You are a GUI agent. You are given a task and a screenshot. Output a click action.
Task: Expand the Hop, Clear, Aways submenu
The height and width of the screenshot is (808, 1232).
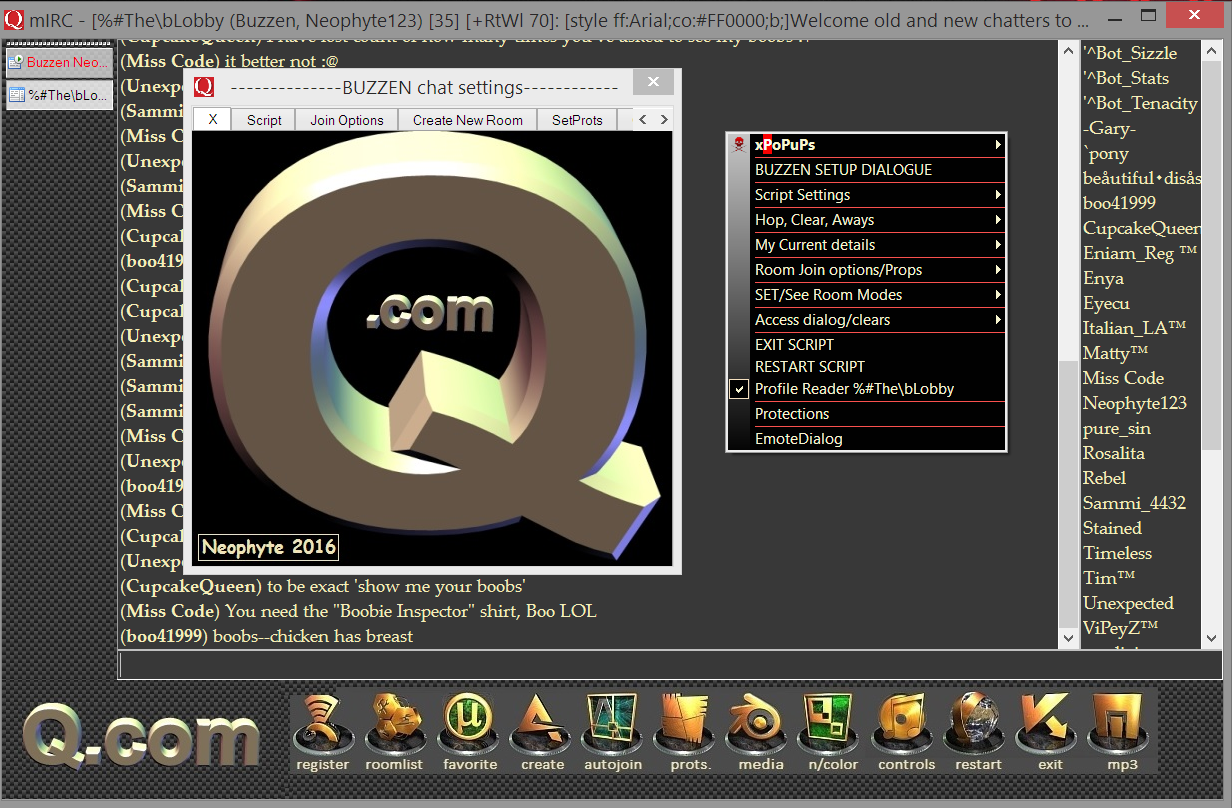pyautogui.click(x=997, y=220)
